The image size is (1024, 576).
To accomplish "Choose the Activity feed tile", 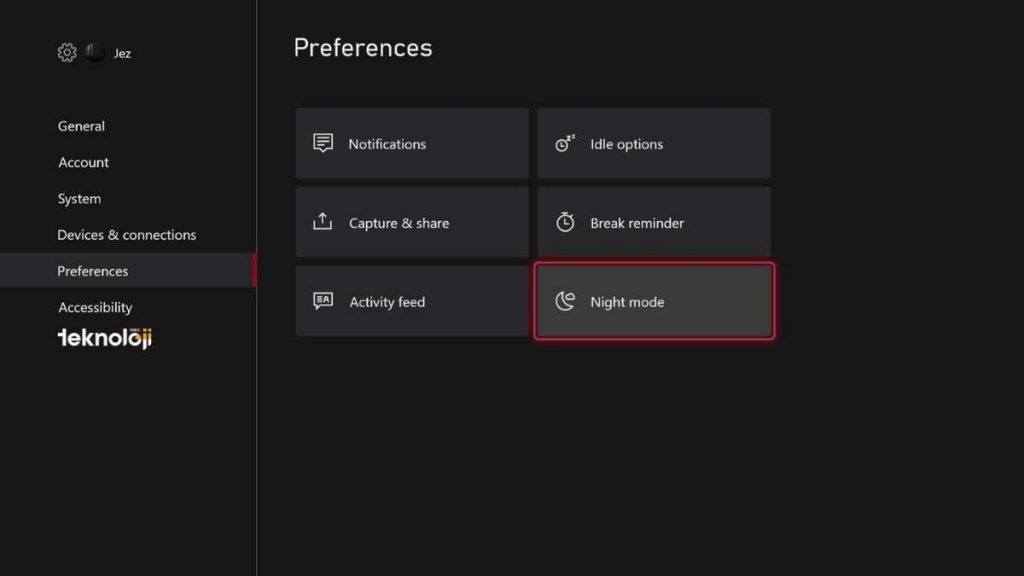I will pos(412,301).
